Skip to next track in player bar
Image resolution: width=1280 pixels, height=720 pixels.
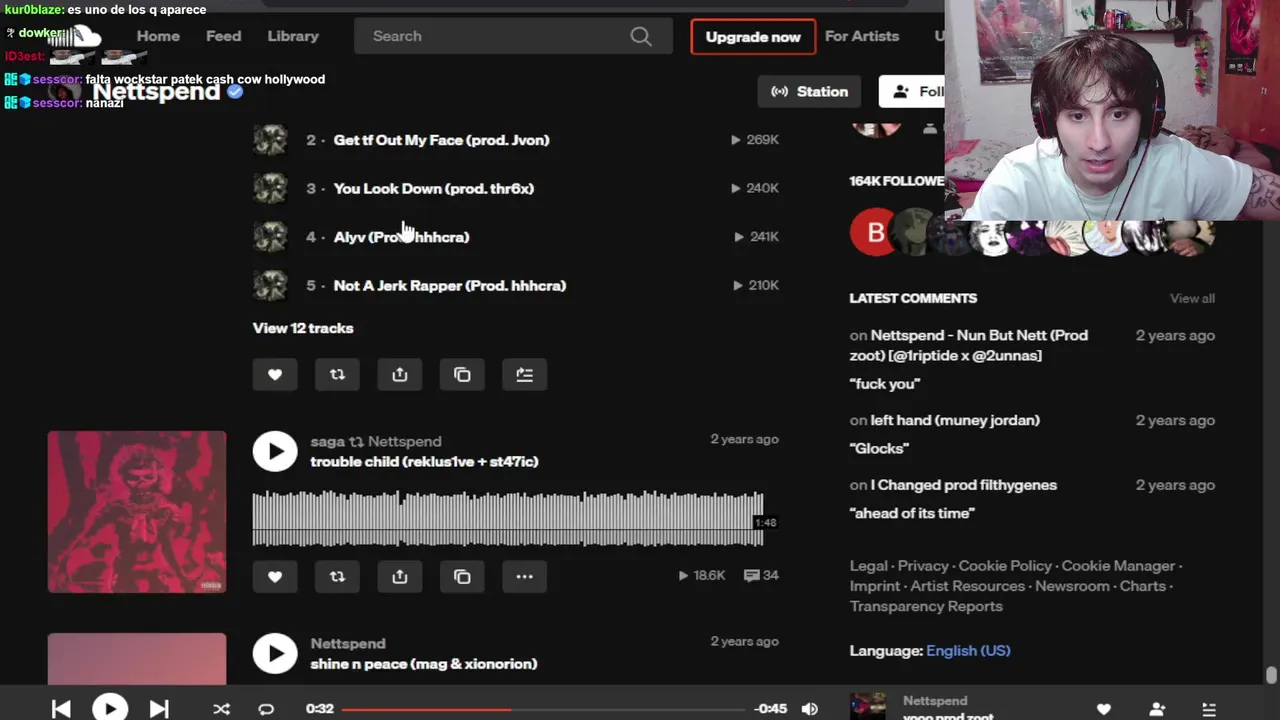point(159,709)
